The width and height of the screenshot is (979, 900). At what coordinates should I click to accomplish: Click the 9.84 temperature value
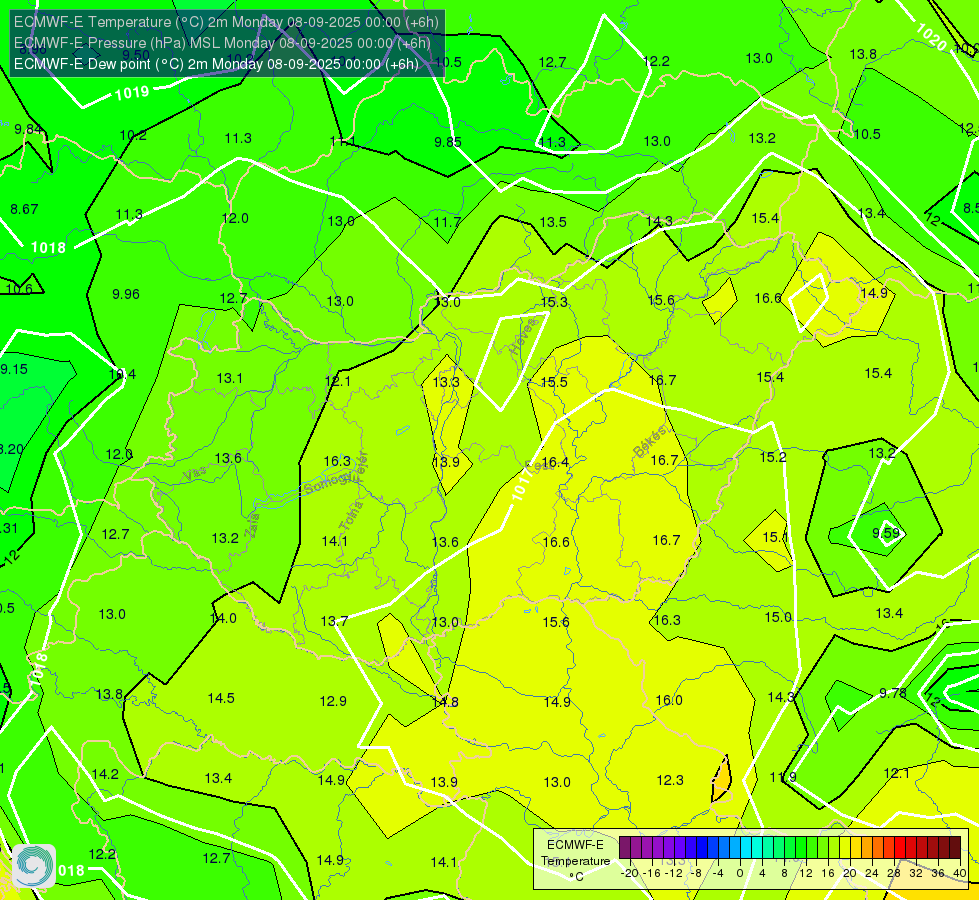29,129
